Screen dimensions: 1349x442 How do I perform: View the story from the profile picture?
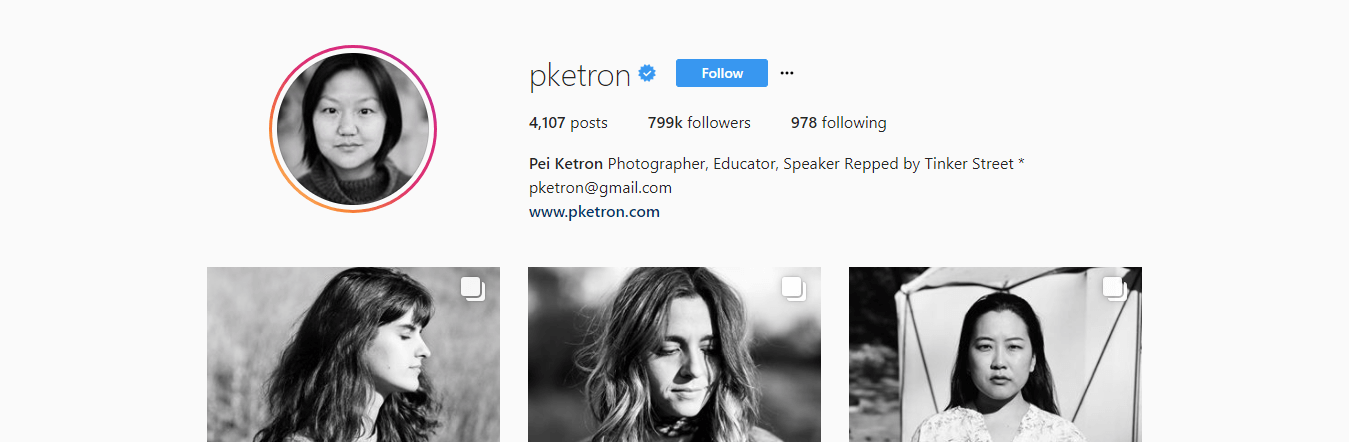click(353, 129)
